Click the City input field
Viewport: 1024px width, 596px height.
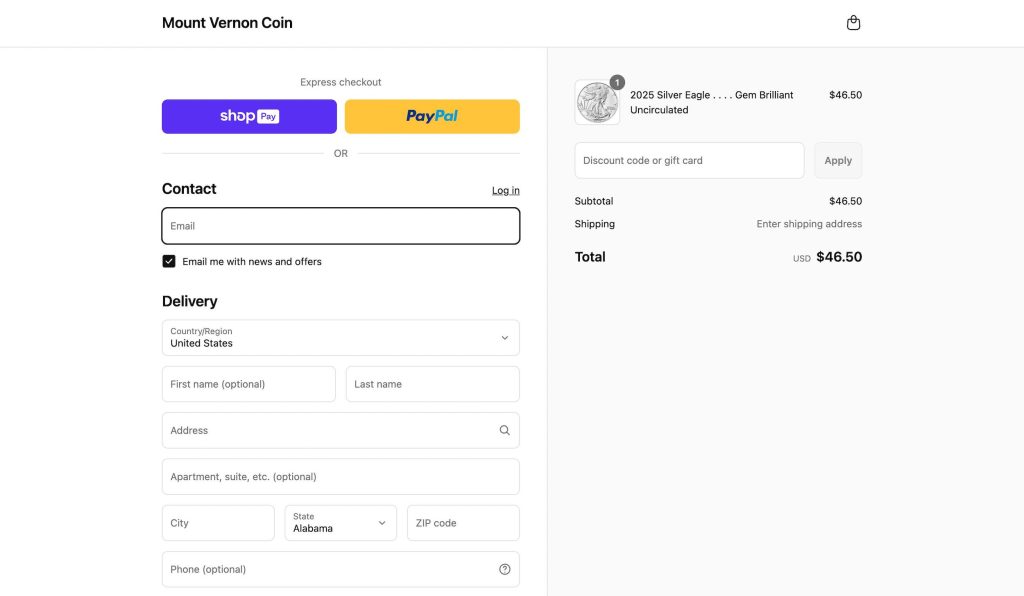pyautogui.click(x=218, y=523)
